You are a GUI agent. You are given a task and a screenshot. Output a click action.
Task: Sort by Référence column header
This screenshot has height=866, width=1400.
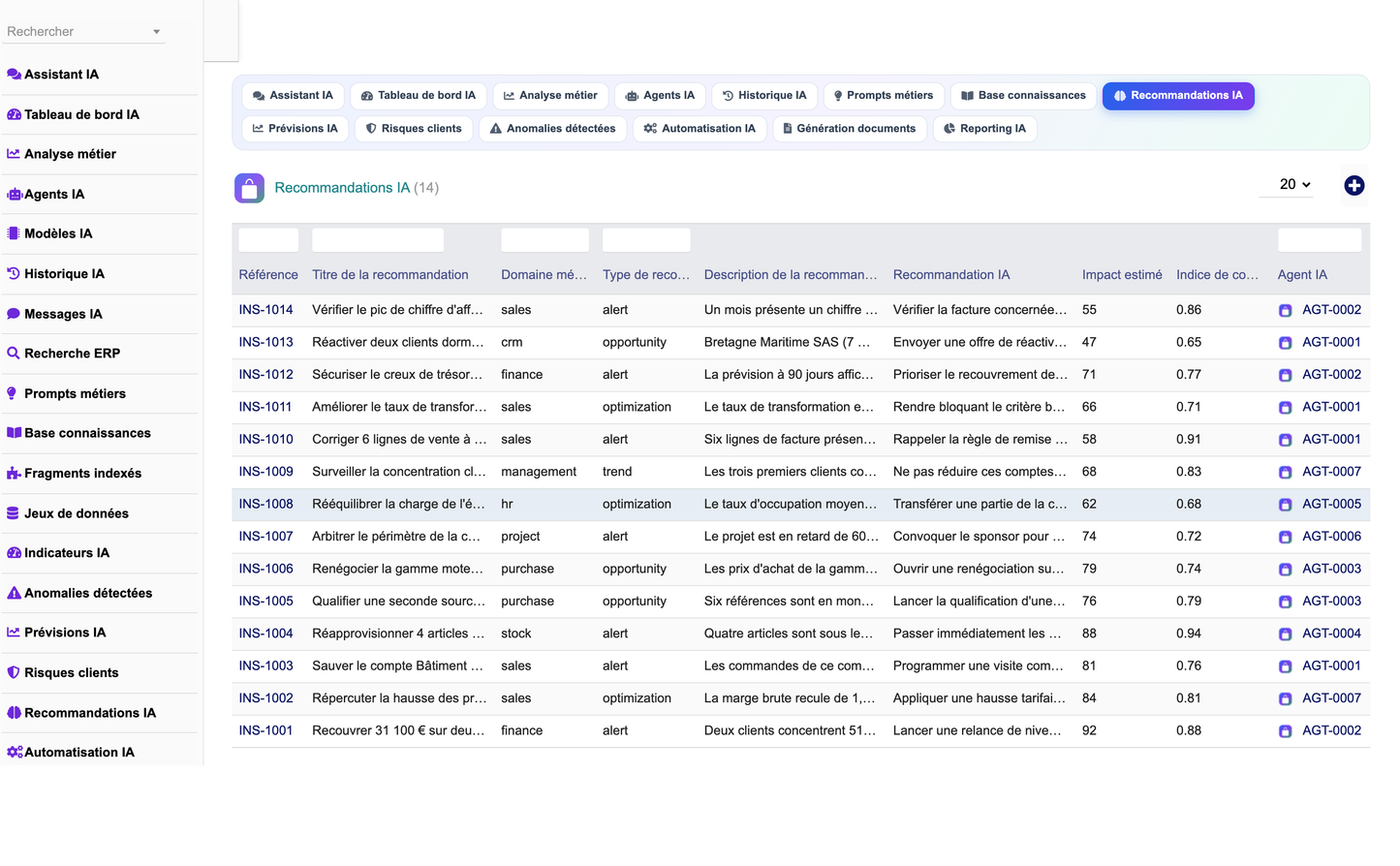pyautogui.click(x=268, y=275)
